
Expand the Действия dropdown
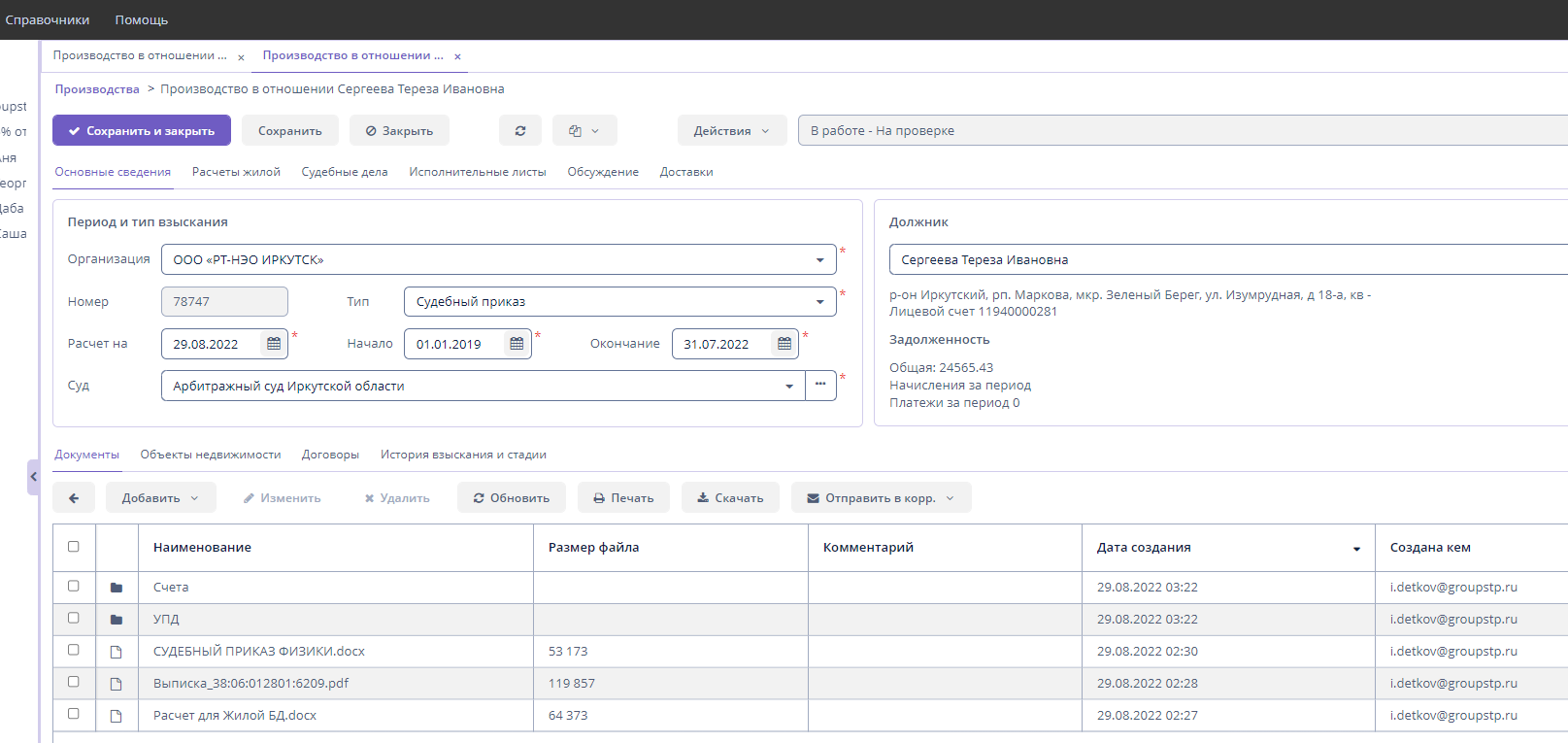pyautogui.click(x=731, y=131)
